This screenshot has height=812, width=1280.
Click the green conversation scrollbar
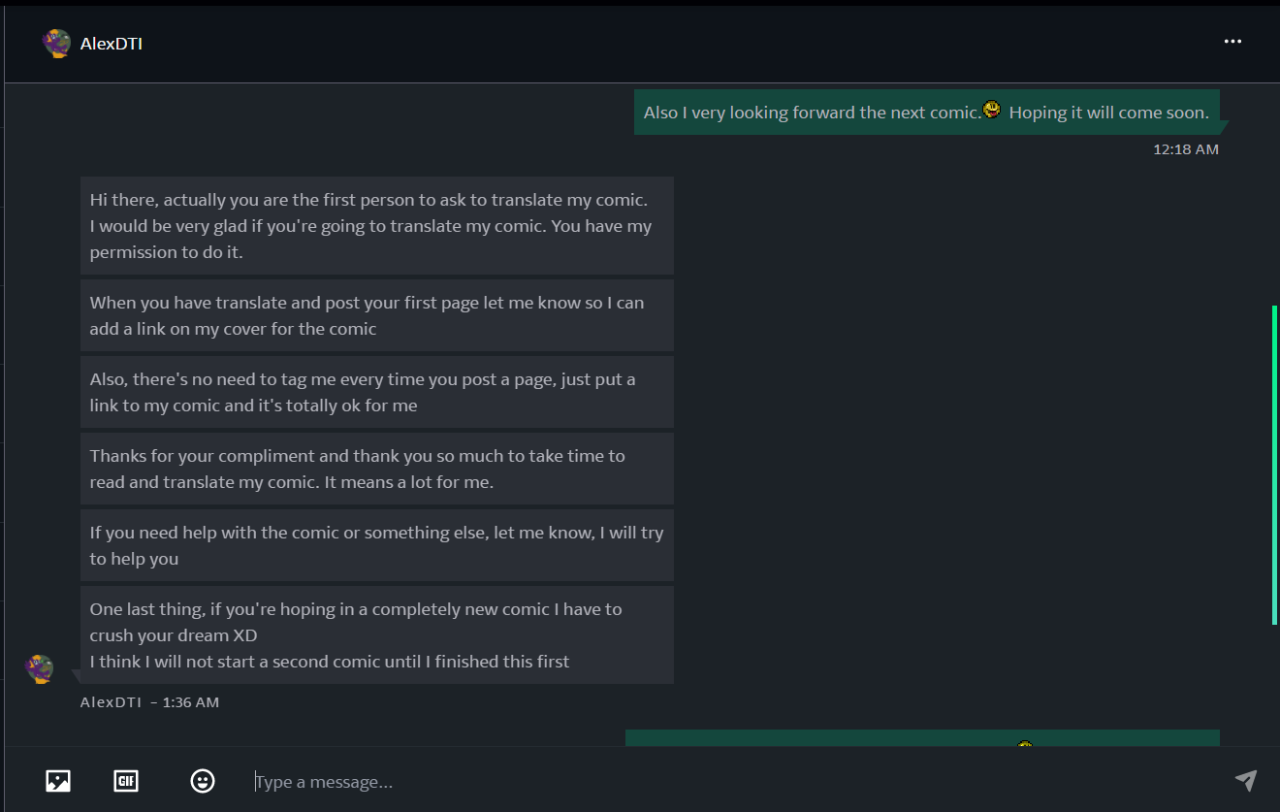point(1274,464)
